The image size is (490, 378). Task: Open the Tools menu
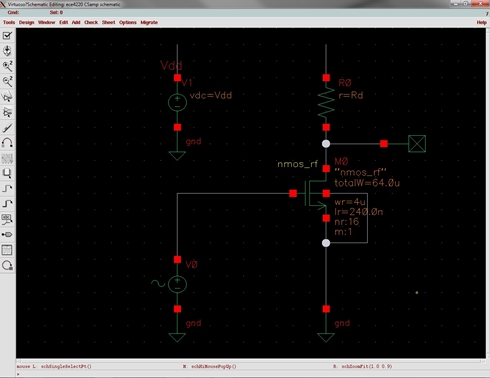9,22
